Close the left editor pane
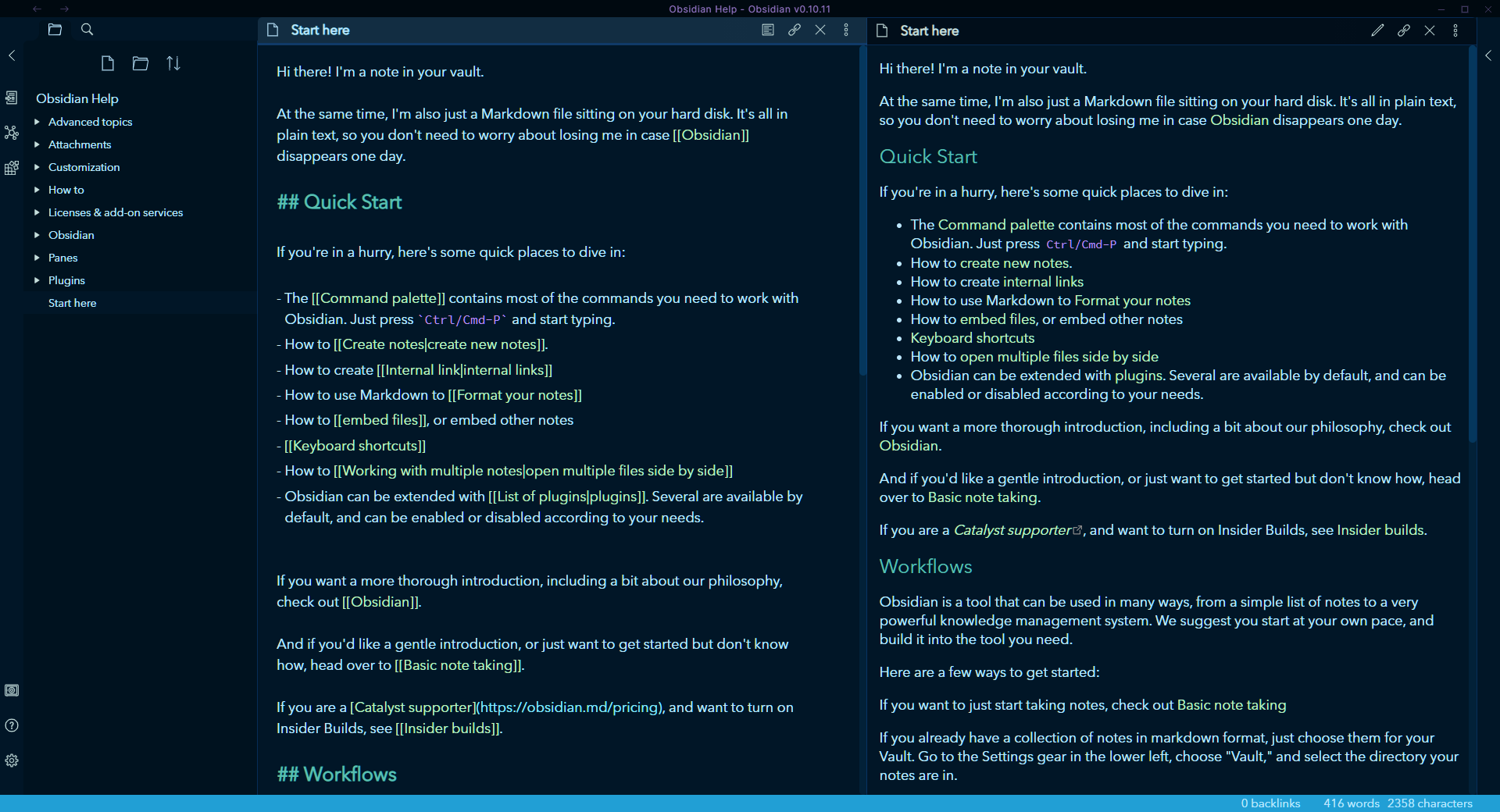The width and height of the screenshot is (1500, 812). pyautogui.click(x=820, y=30)
